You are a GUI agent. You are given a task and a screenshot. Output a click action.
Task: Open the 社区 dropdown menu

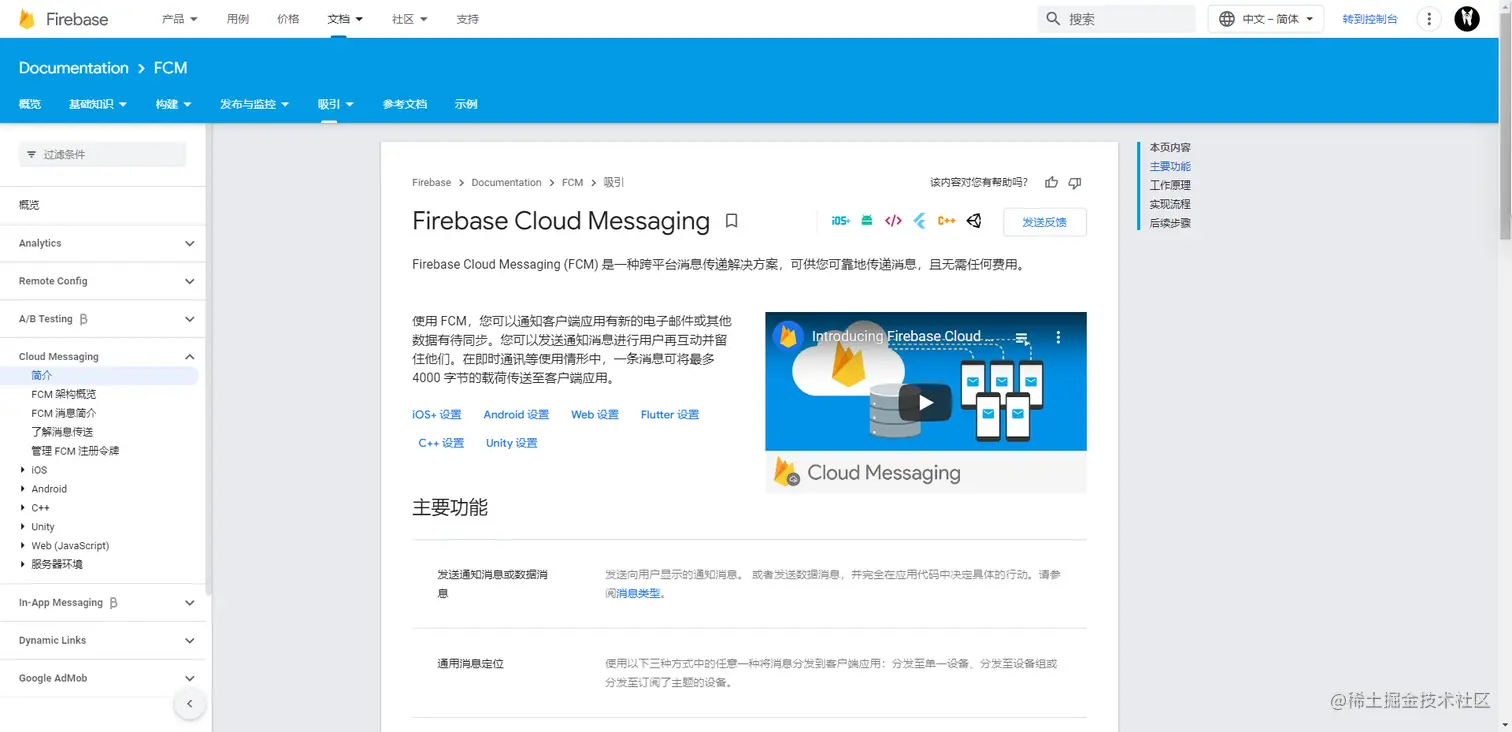[410, 19]
